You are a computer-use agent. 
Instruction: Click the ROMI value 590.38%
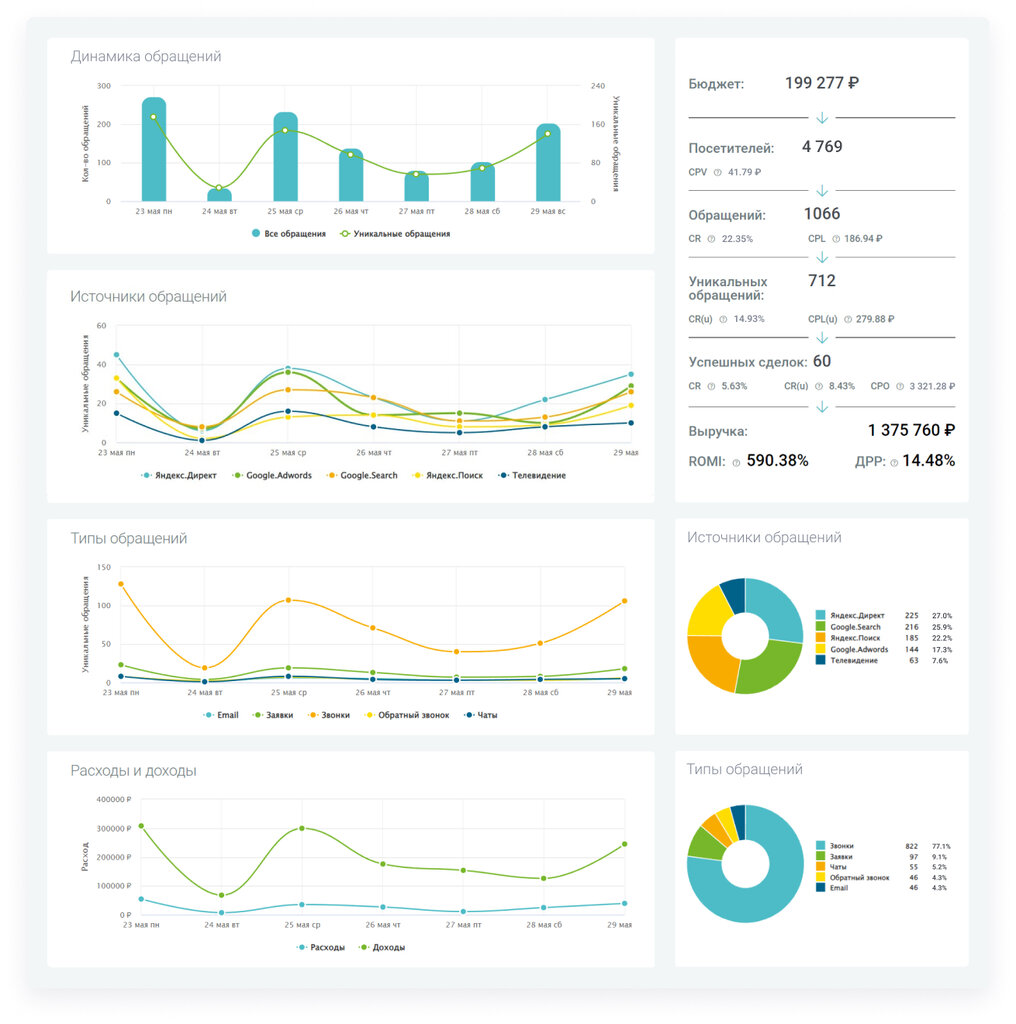coord(777,461)
